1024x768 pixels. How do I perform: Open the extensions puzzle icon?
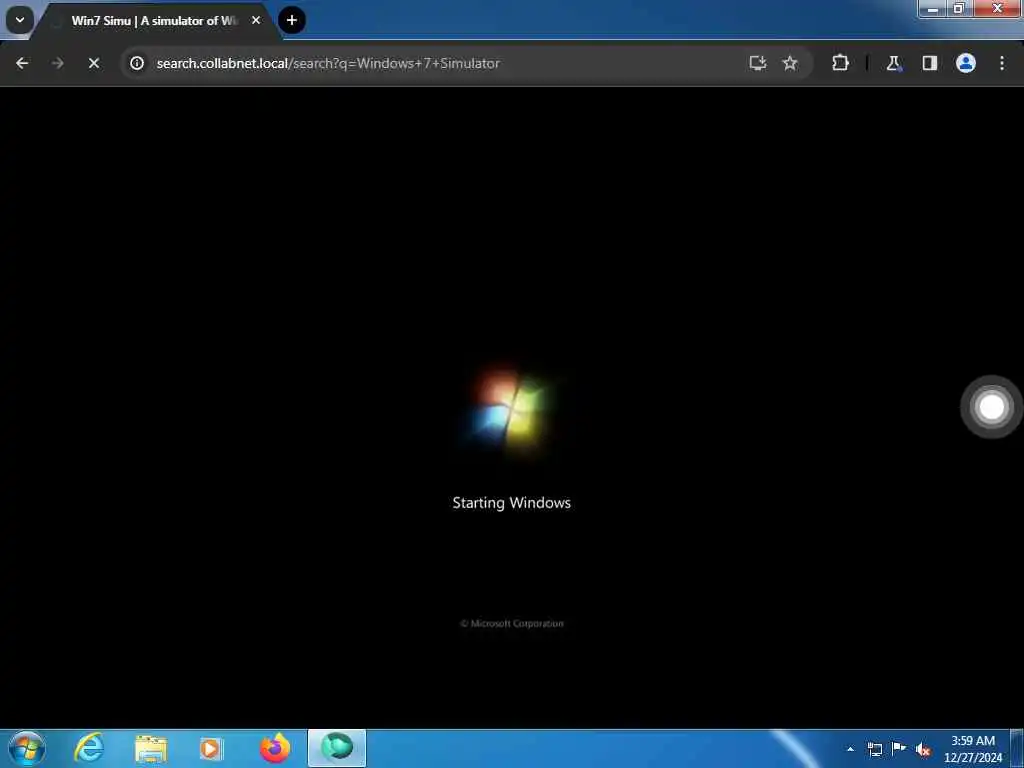840,63
